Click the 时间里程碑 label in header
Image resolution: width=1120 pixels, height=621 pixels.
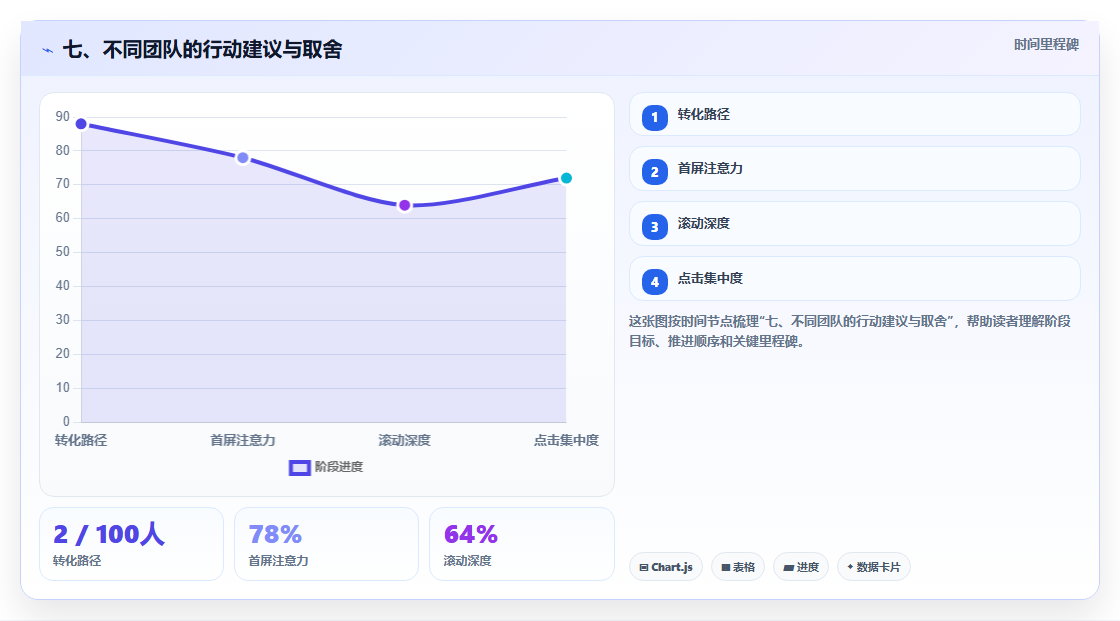point(1046,44)
